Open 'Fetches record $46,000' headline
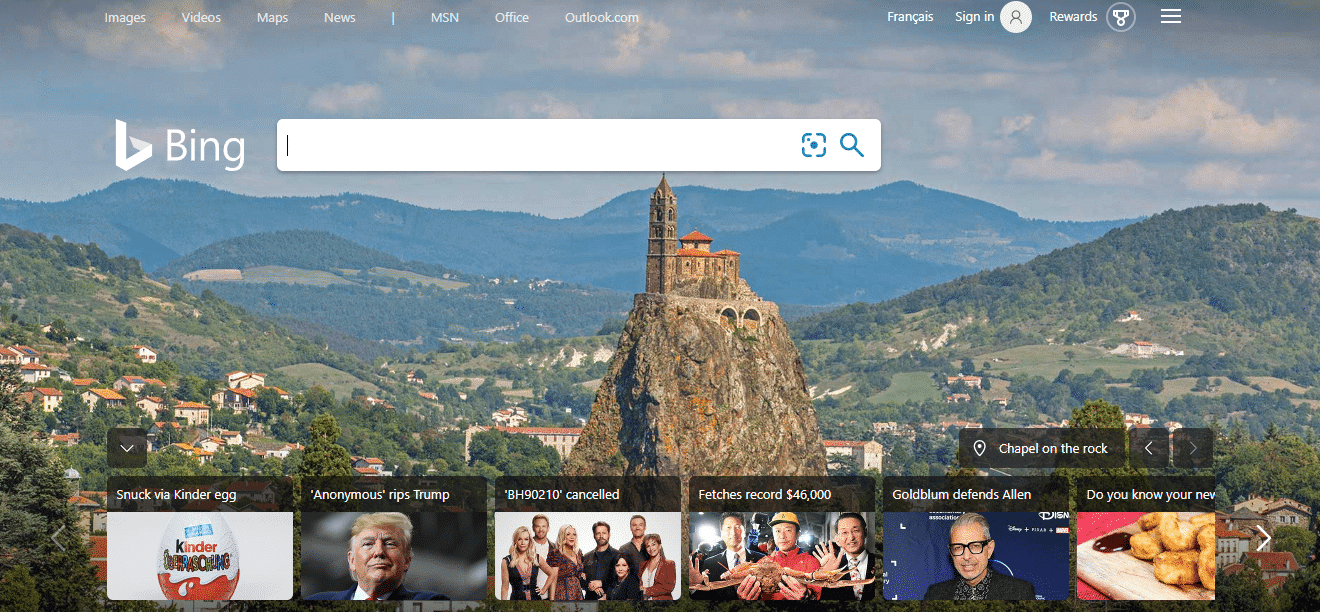Viewport: 1320px width, 612px height. [765, 494]
